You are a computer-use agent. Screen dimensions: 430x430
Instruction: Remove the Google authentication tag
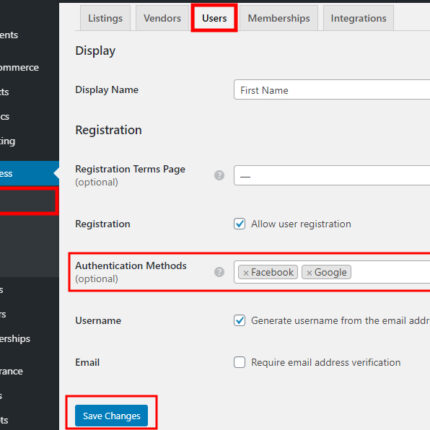309,273
